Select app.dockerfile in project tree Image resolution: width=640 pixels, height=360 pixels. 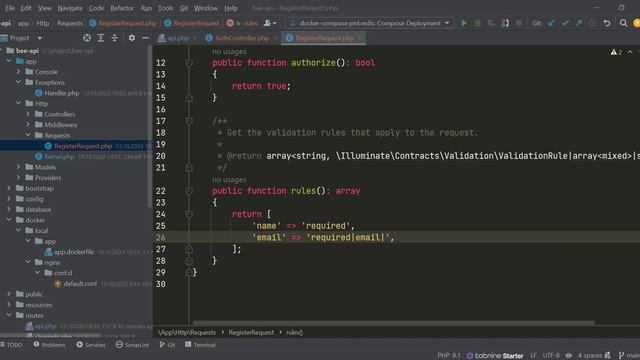[x=74, y=252]
